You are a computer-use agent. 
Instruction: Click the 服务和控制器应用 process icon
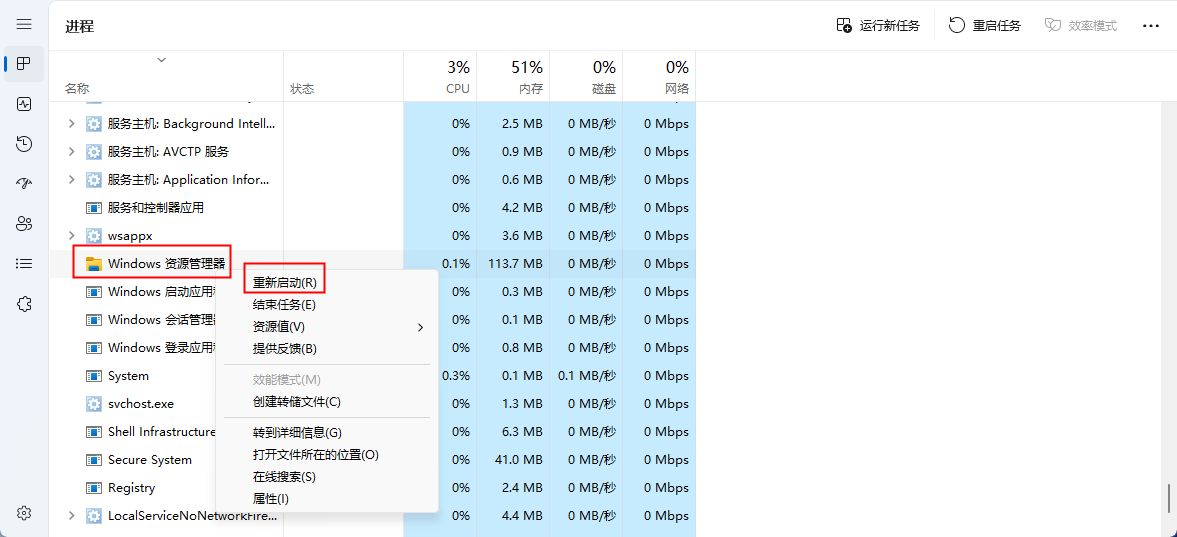(94, 207)
